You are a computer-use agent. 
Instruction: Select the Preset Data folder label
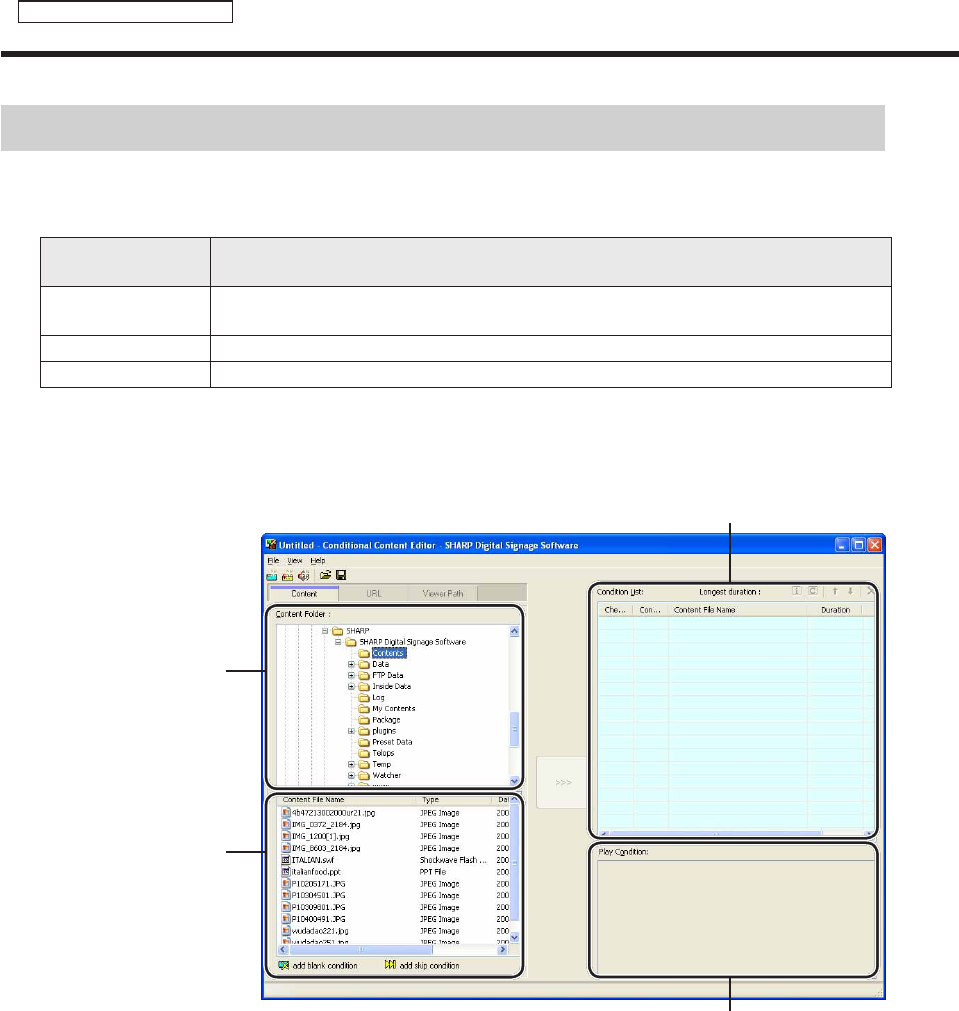392,742
